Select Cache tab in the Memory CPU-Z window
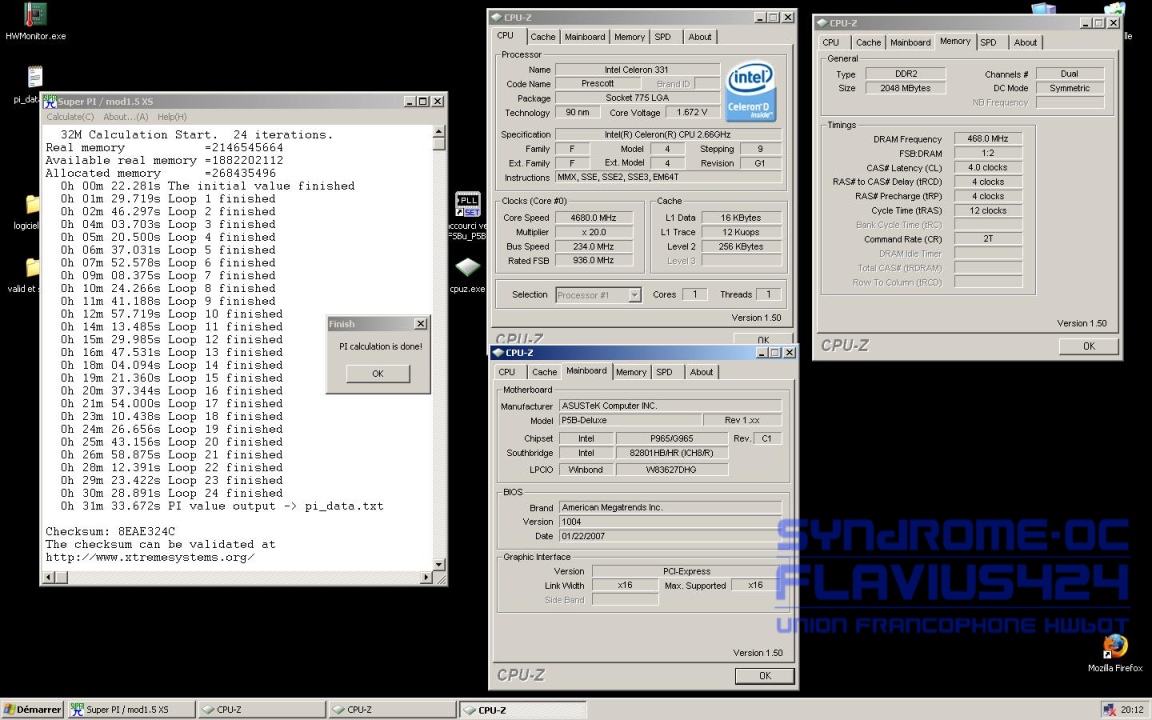This screenshot has height=720, width=1152. coord(868,43)
